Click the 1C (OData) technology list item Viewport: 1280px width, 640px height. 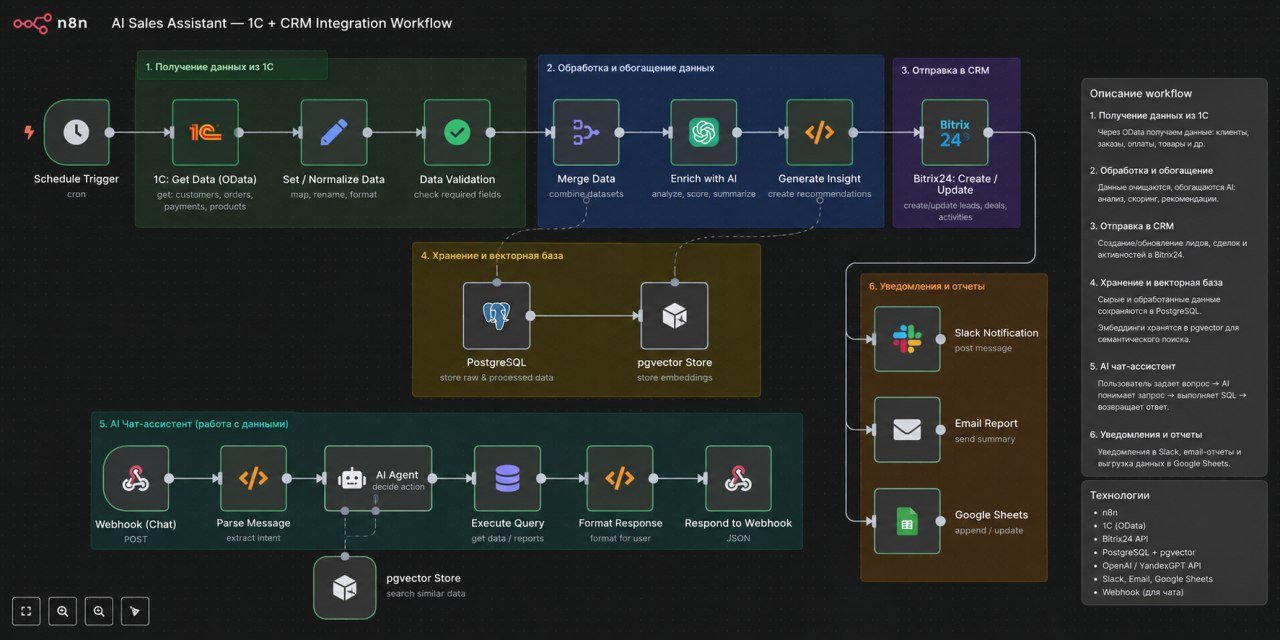click(x=1125, y=525)
